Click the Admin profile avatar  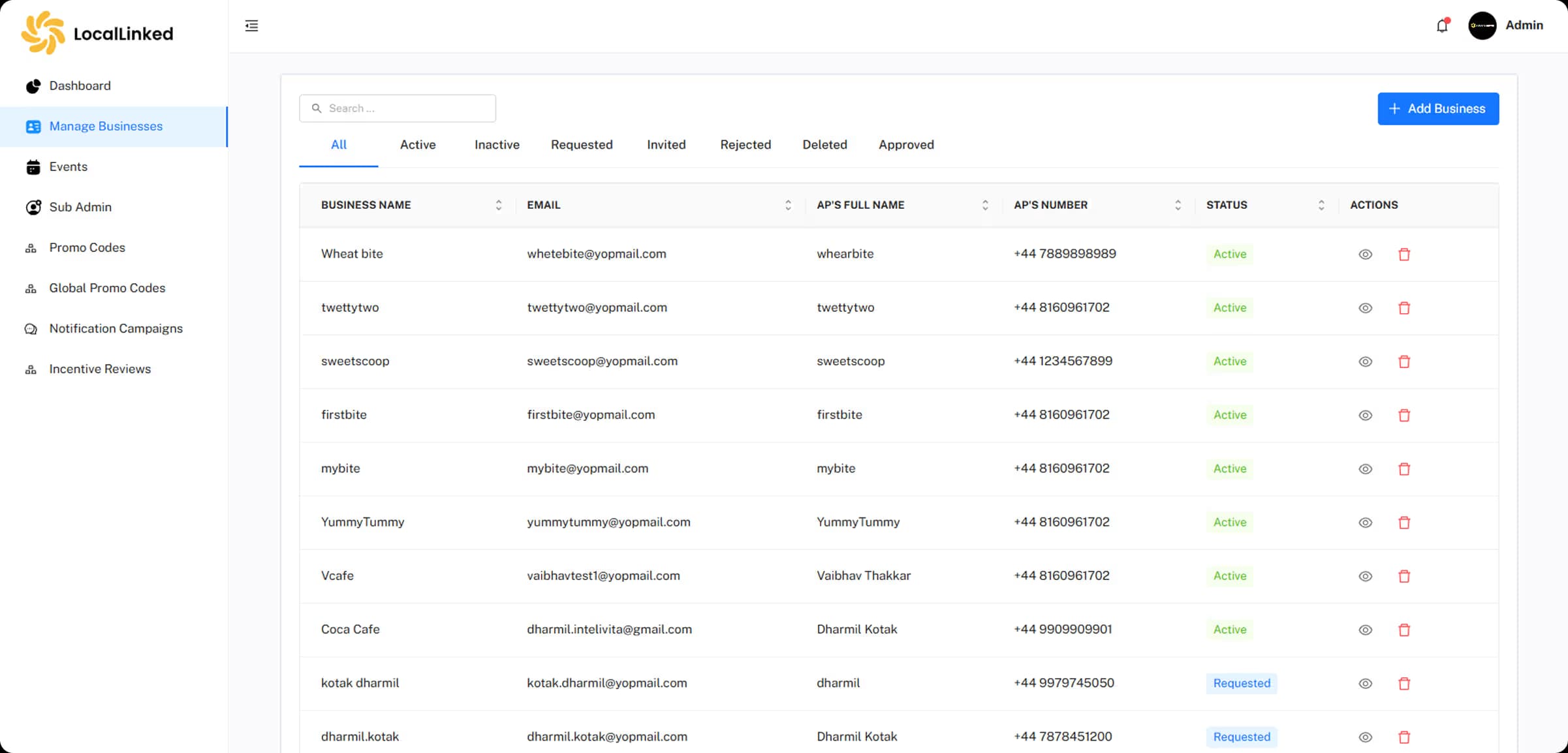click(1482, 25)
